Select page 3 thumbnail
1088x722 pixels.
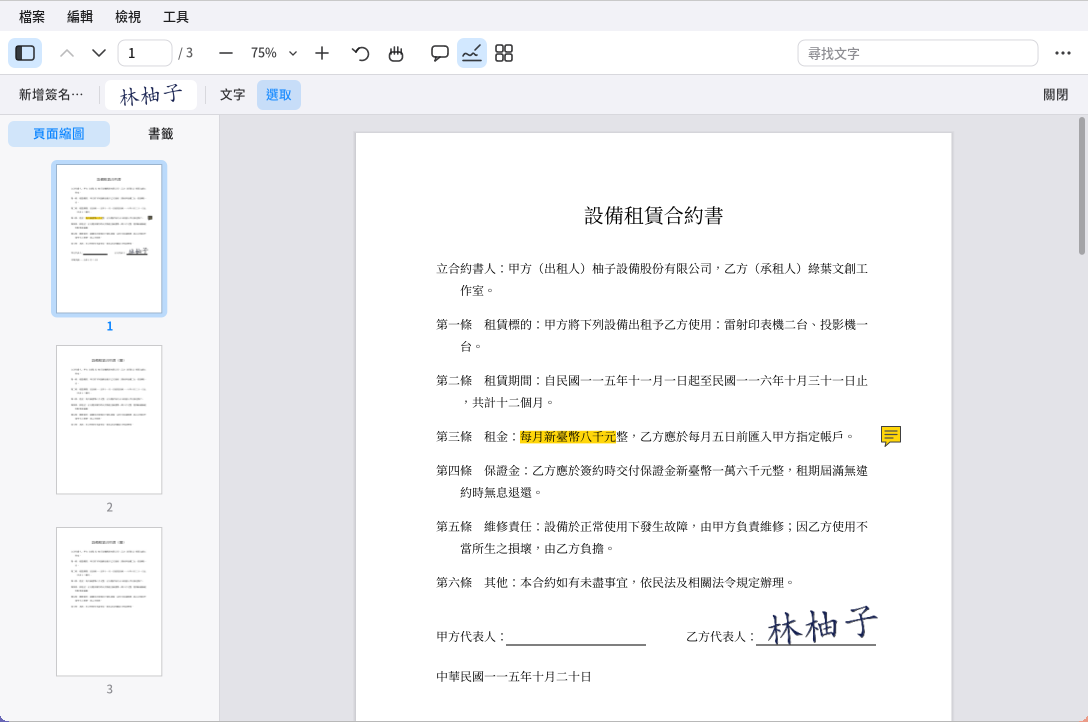(109, 601)
